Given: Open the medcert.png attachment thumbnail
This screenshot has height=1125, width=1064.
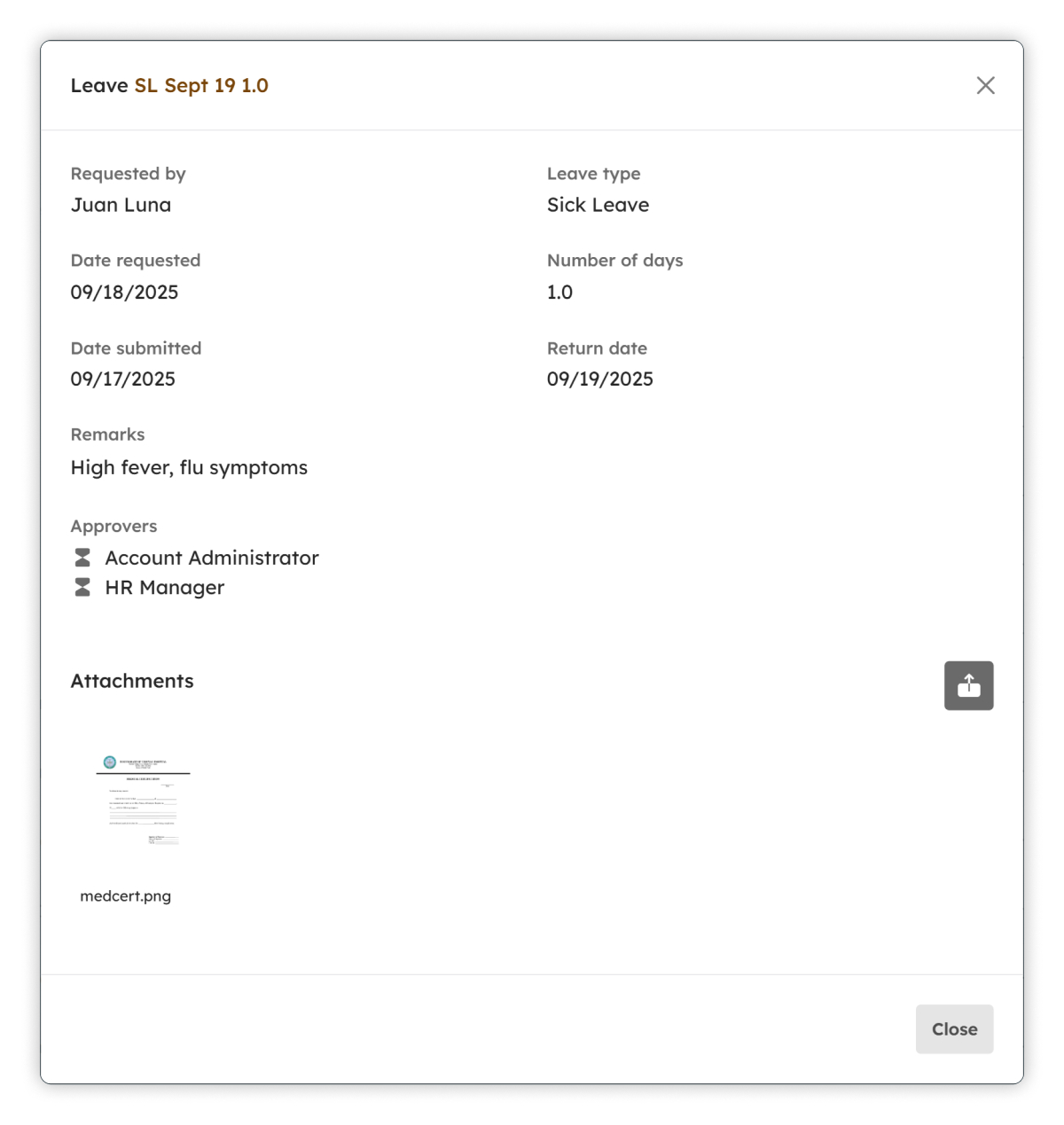Looking at the screenshot, I should pyautogui.click(x=143, y=801).
